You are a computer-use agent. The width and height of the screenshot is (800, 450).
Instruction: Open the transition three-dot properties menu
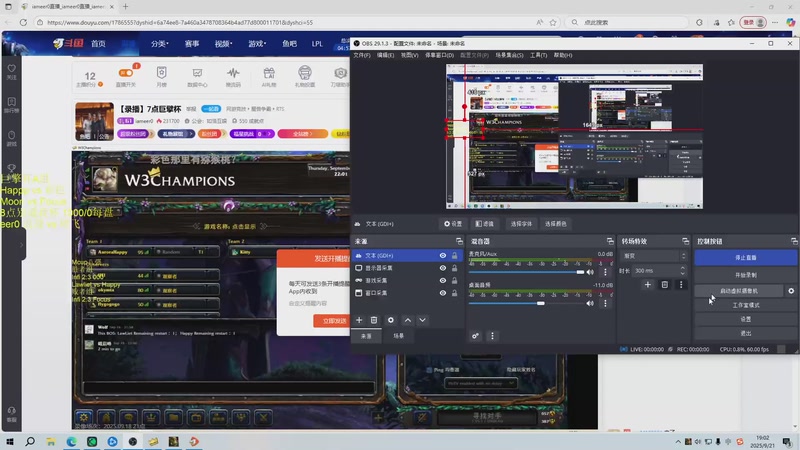(681, 285)
